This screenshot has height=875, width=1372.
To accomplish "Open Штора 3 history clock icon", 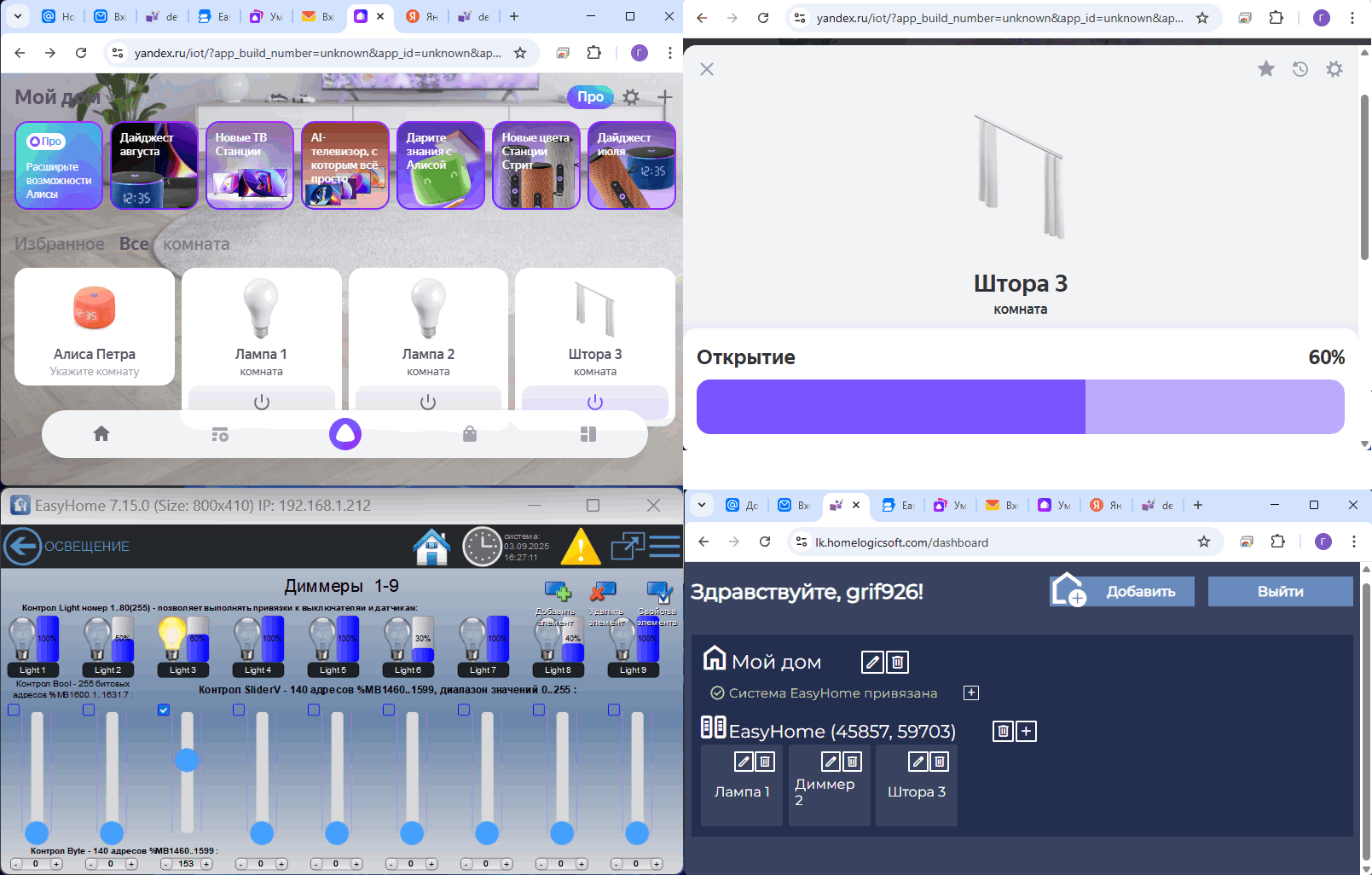I will tap(1300, 69).
